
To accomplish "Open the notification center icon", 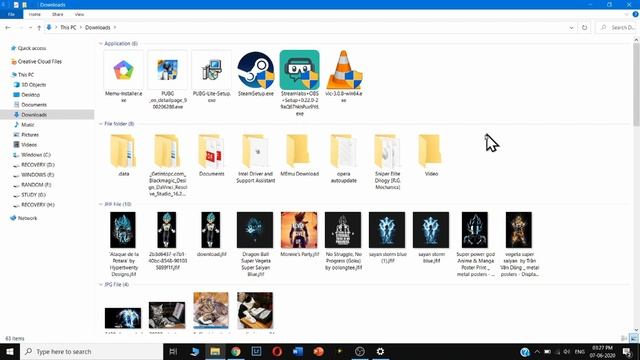I will click(627, 351).
